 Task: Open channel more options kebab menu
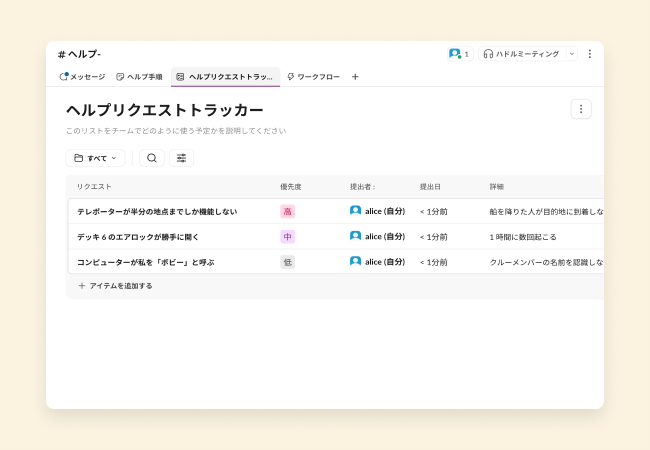tap(589, 54)
